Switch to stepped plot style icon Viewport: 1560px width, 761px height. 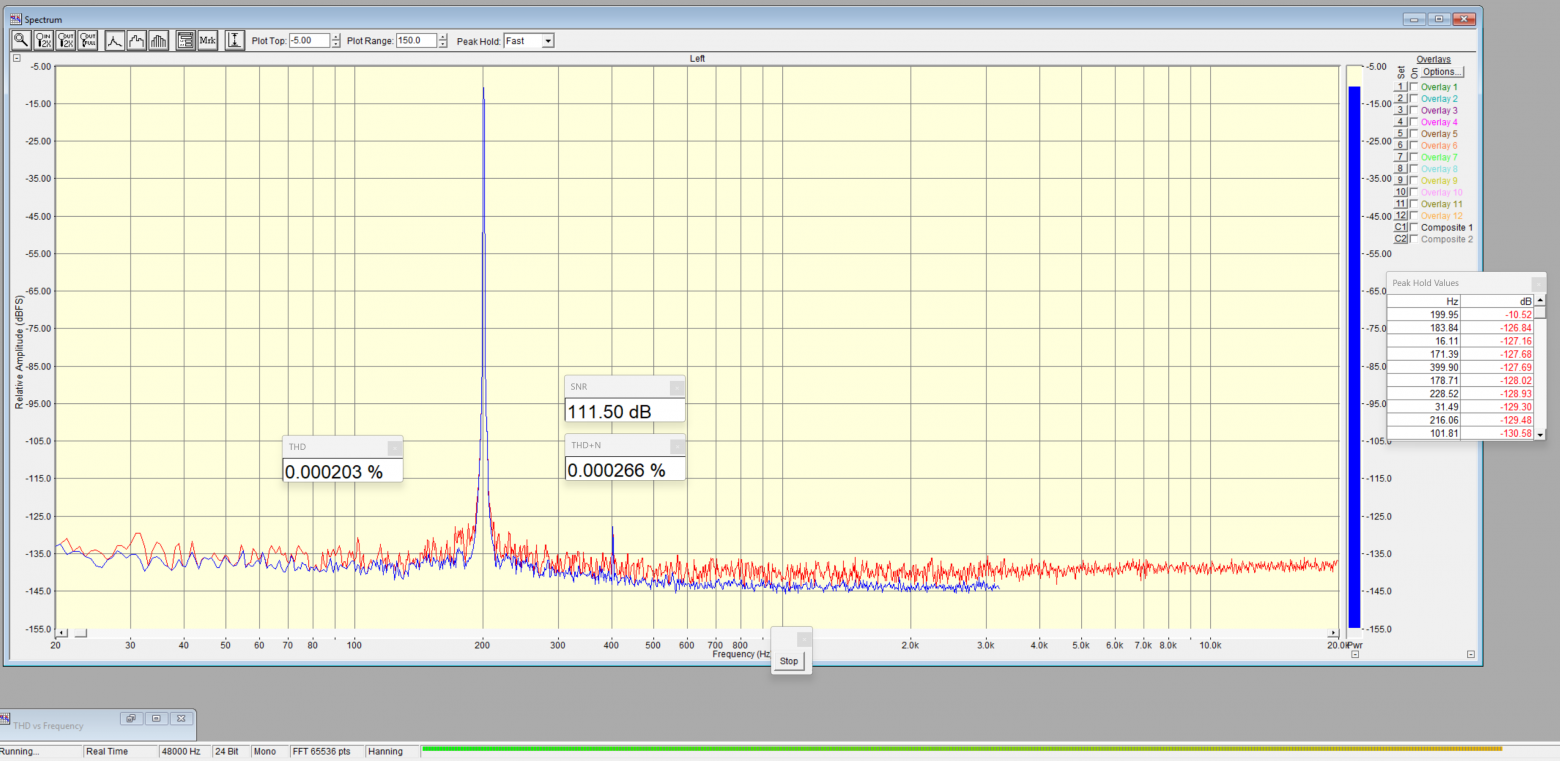pyautogui.click(x=136, y=40)
